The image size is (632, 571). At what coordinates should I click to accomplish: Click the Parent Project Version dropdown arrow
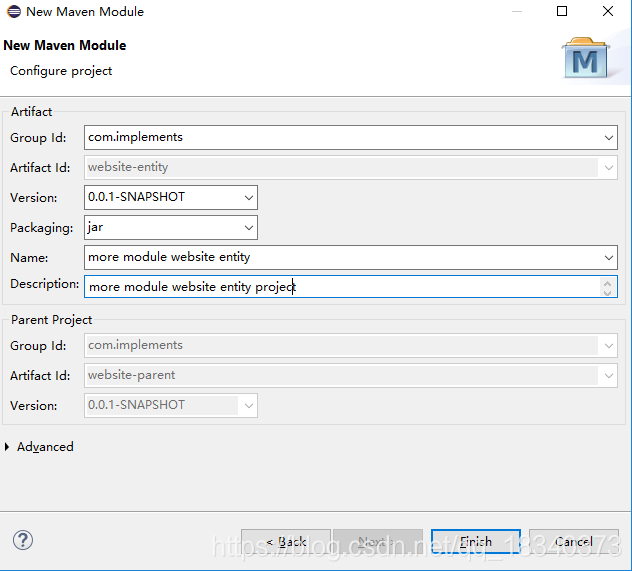click(249, 405)
